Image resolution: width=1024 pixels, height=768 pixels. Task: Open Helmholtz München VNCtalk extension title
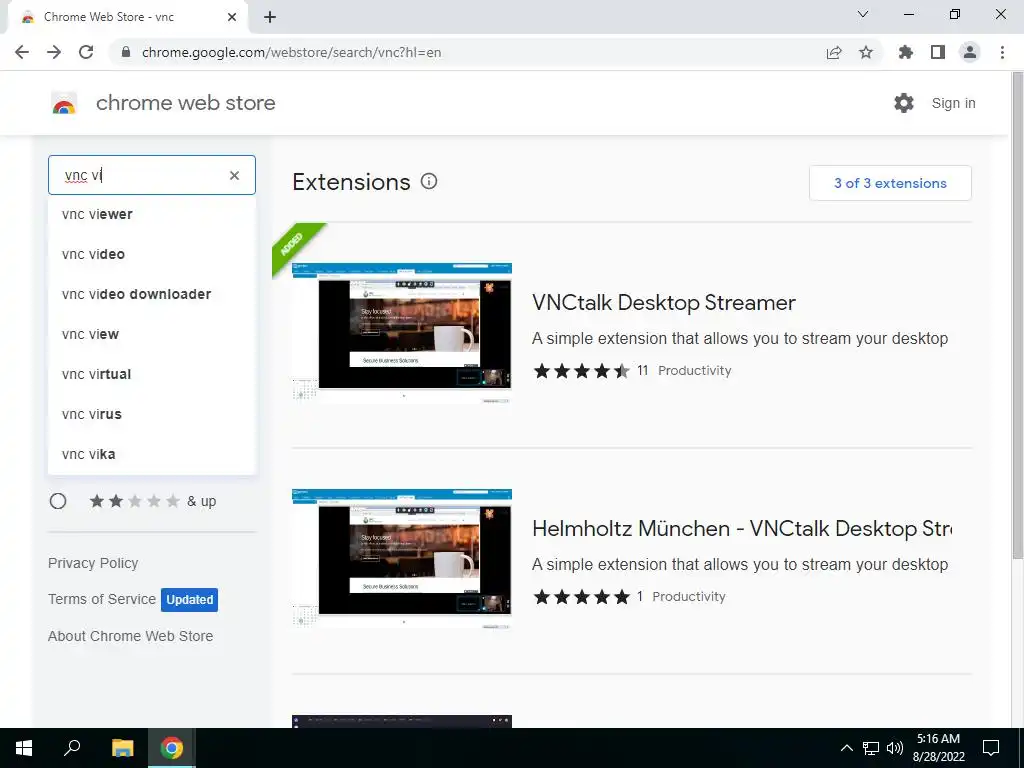[x=742, y=528]
